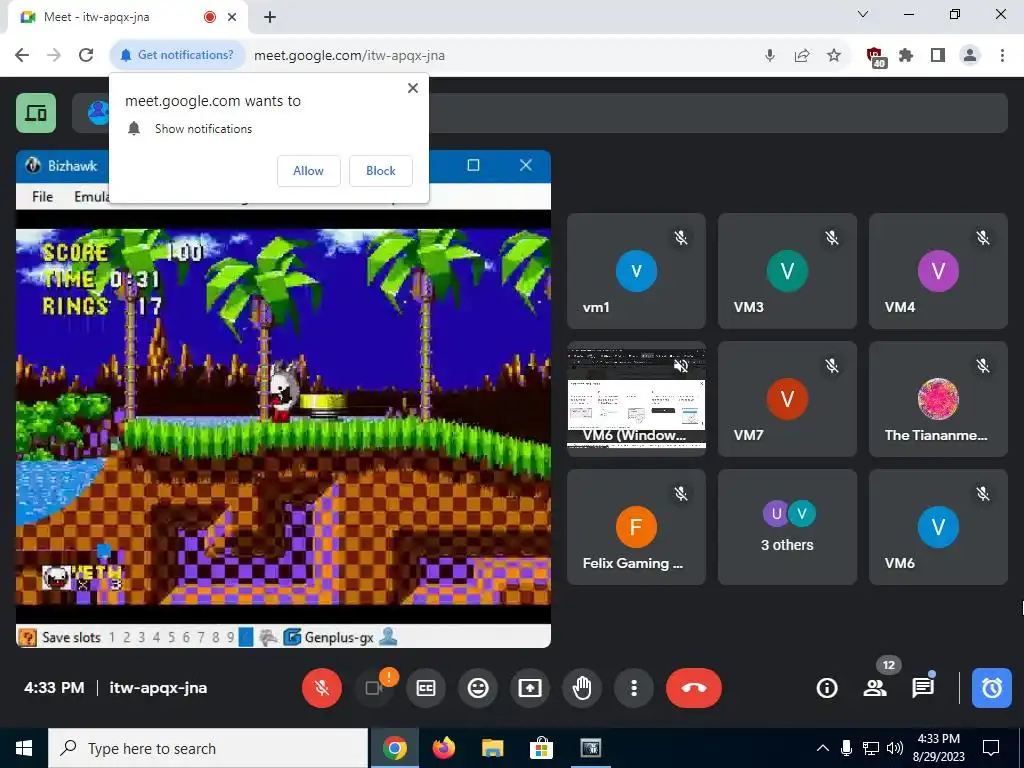Select the VM6 participant tile with blue avatar
Screen dimensions: 1024x768
[x=938, y=527]
